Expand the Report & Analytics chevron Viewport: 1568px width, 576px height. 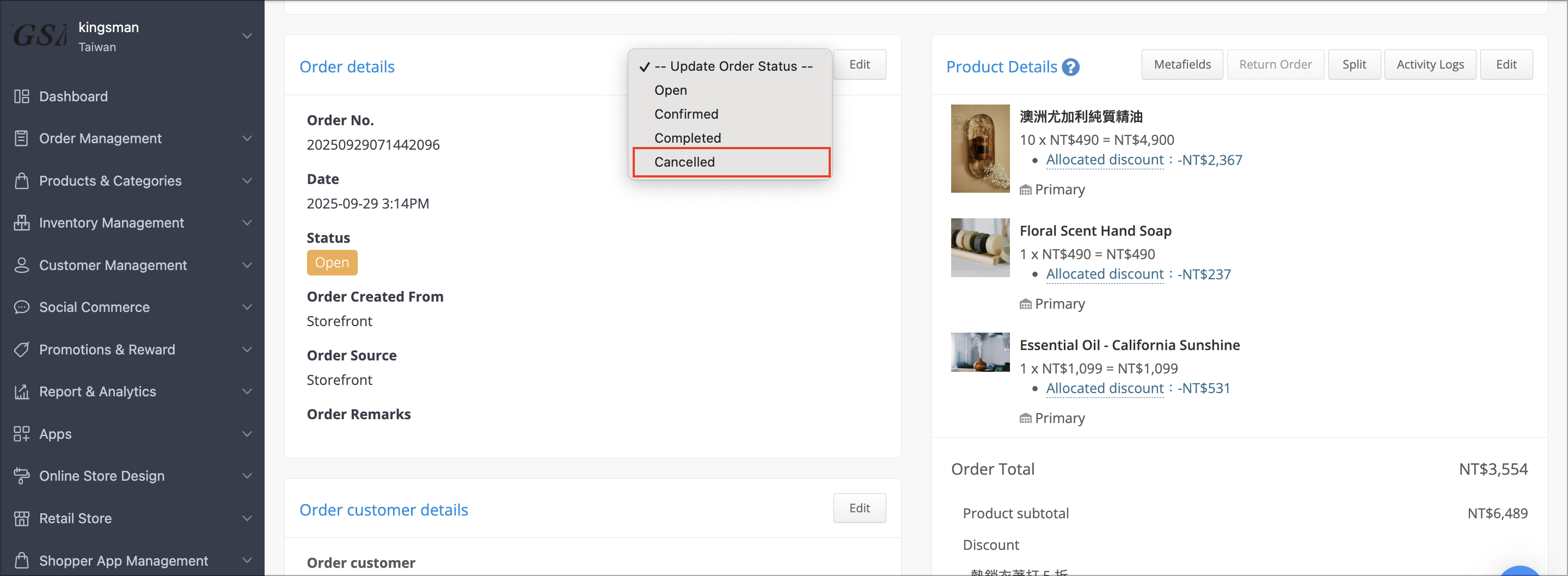click(247, 391)
